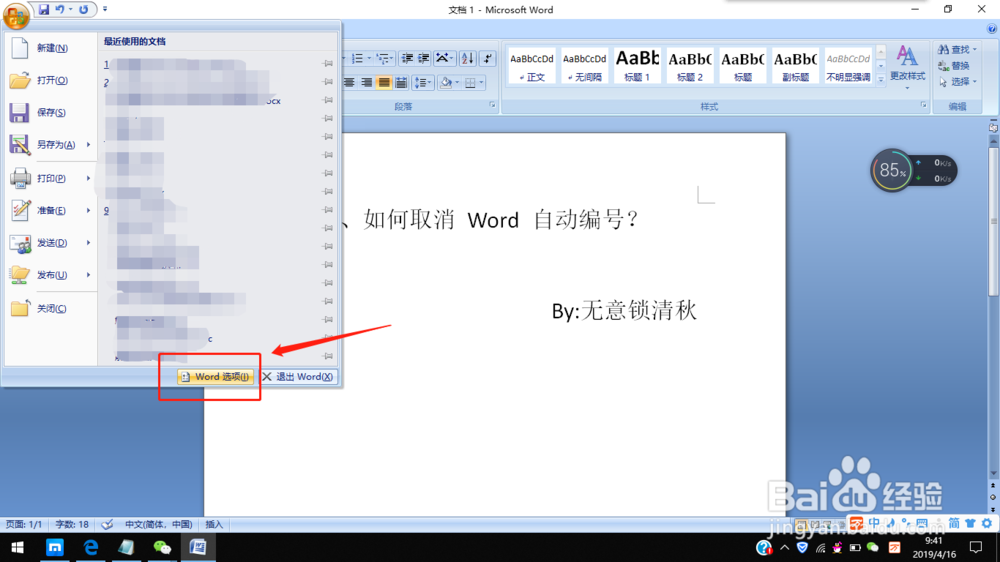Choose 关闭(C) from Office menu

pyautogui.click(x=50, y=309)
